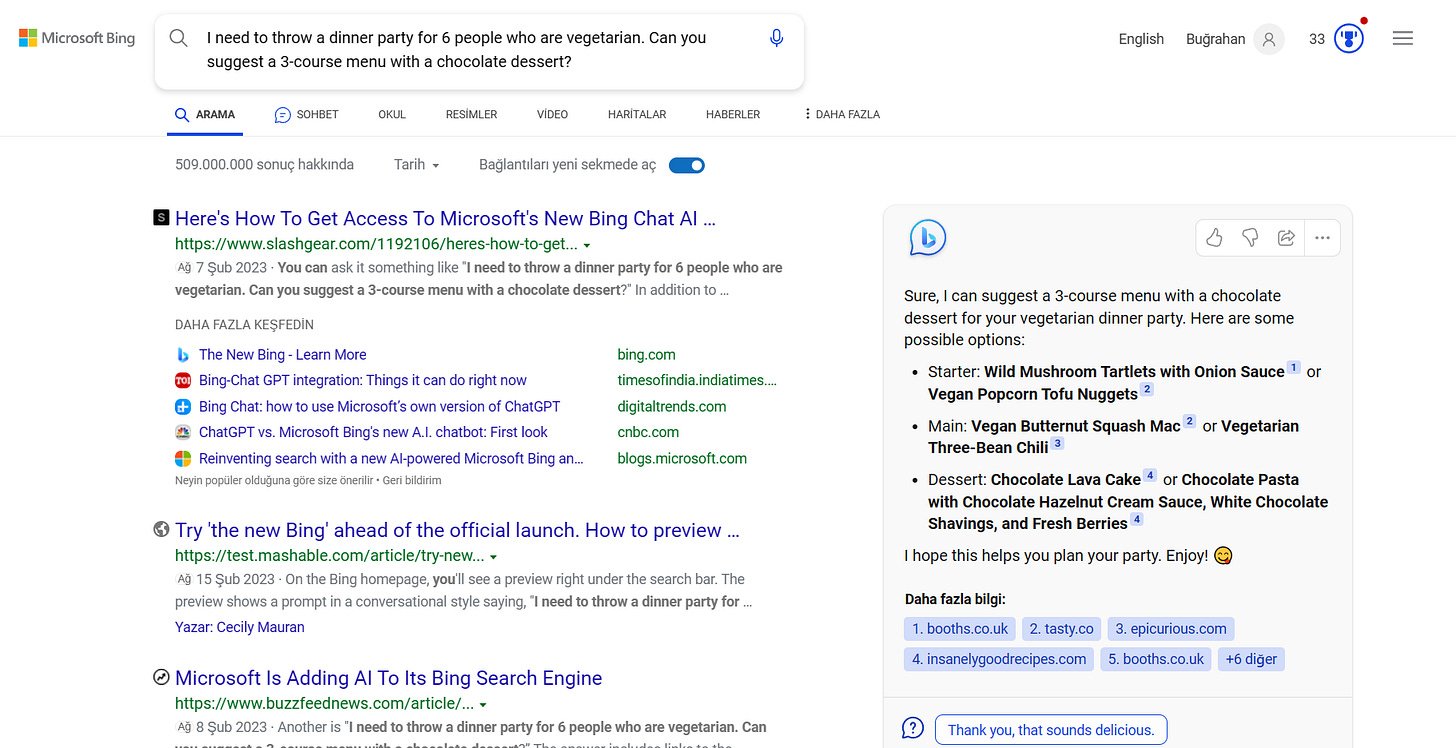Select the ARAMA search tab
1456x748 pixels.
click(205, 114)
